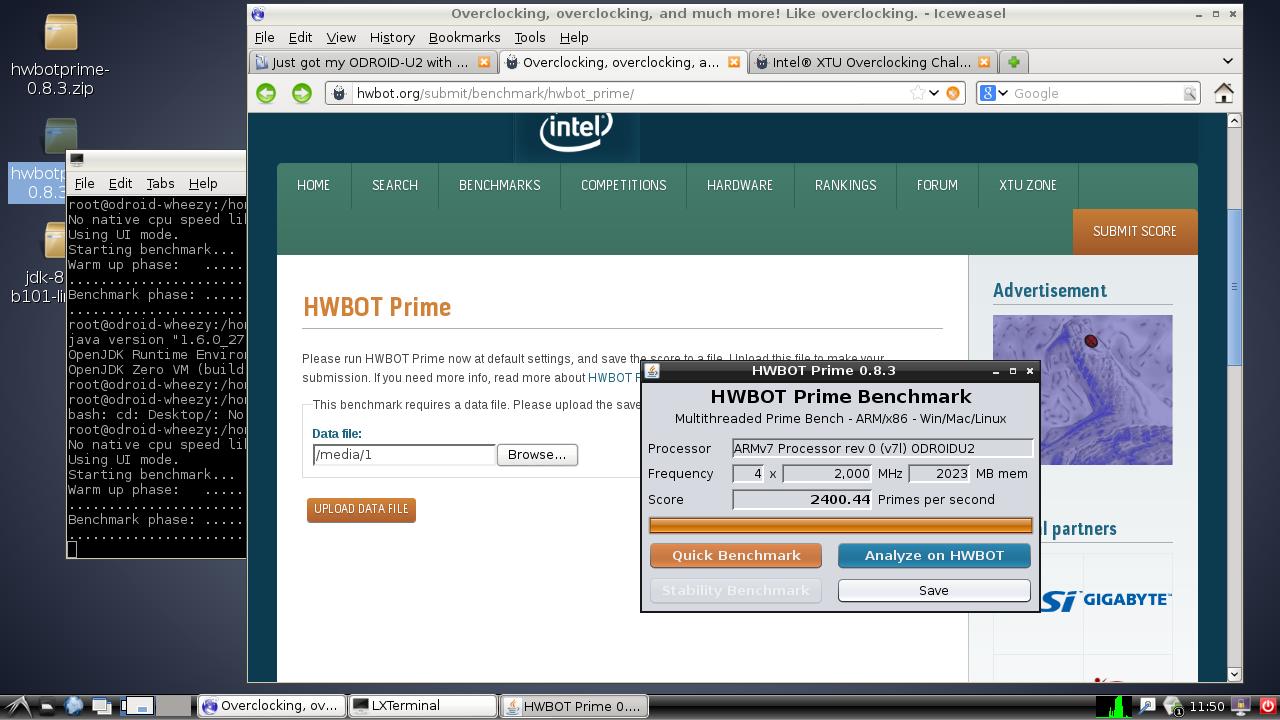
Task: Open search engine dropdown in search box
Action: tap(992, 93)
